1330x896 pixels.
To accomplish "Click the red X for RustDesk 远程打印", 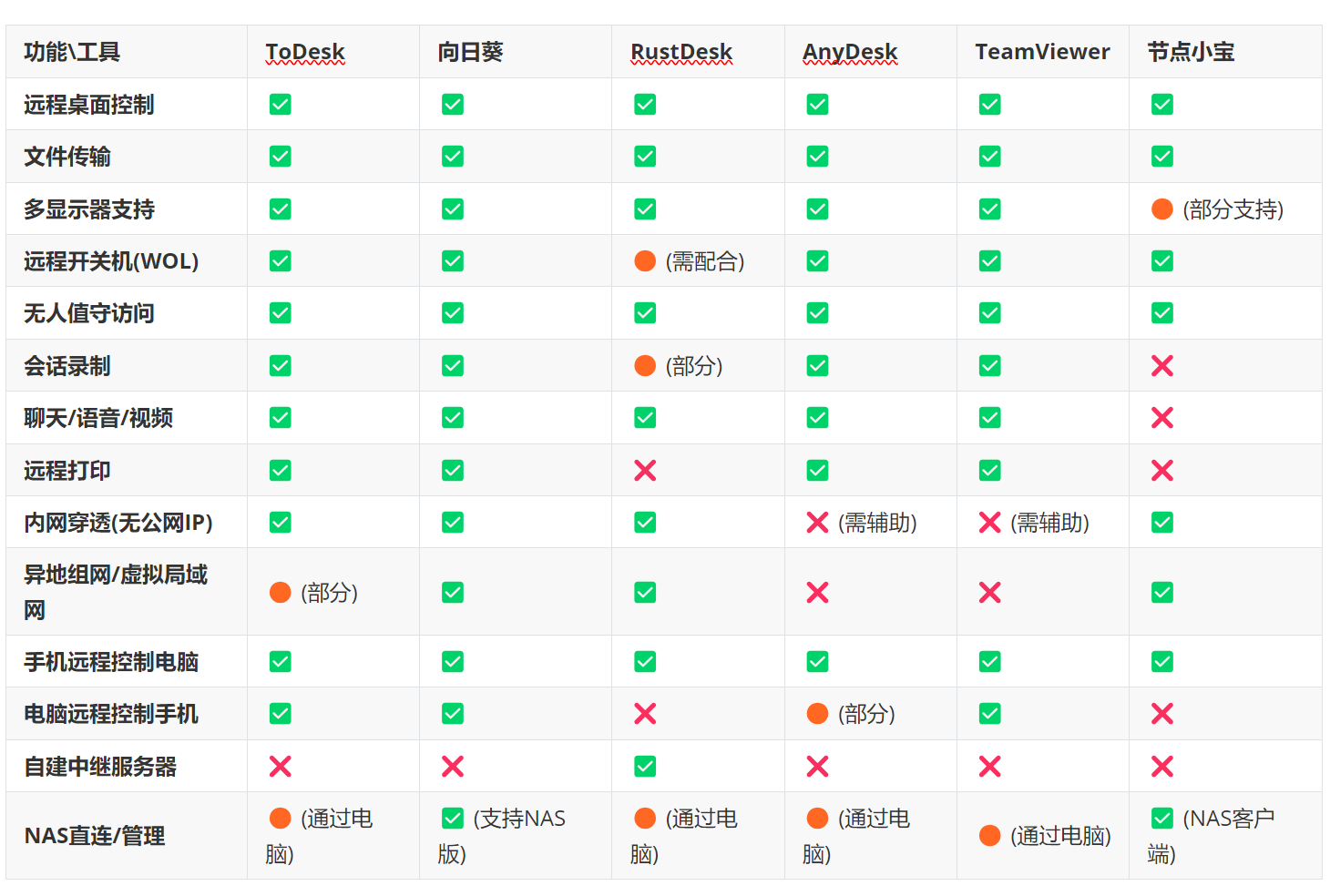I will point(645,471).
